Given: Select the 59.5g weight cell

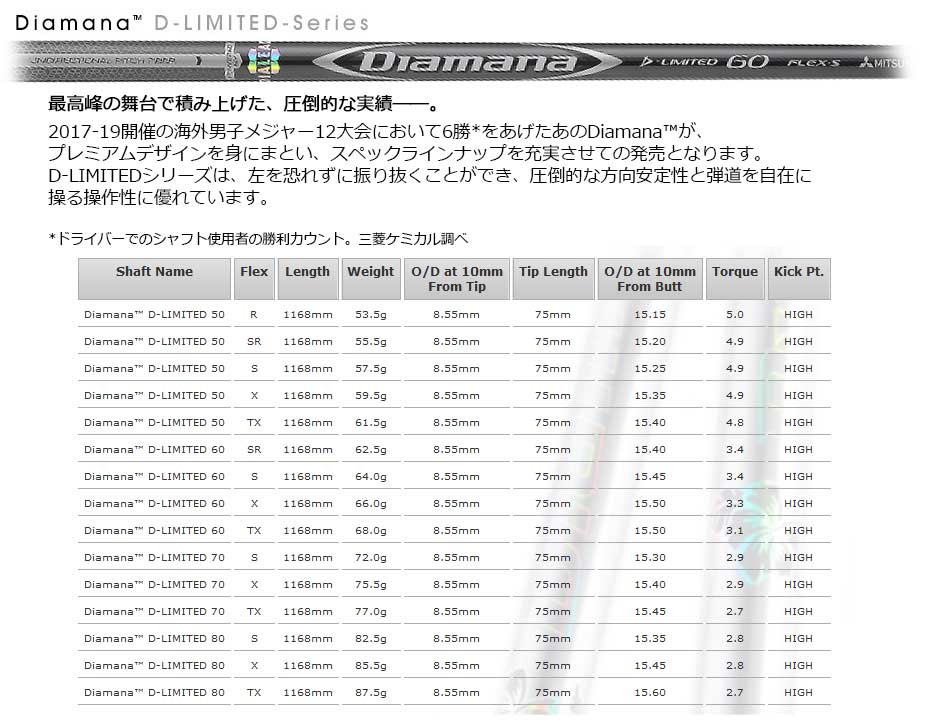Looking at the screenshot, I should (370, 396).
